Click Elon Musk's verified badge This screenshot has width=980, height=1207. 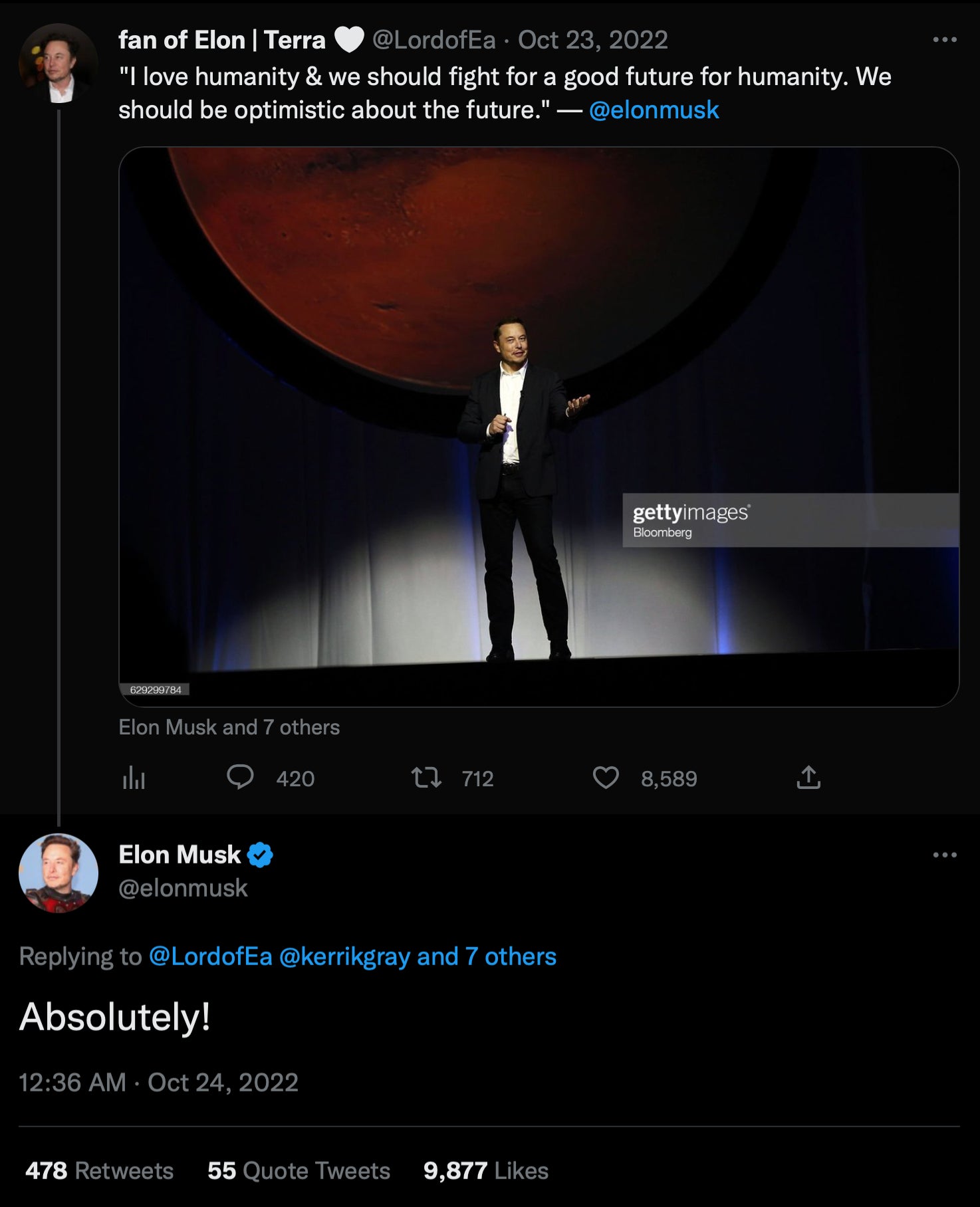261,855
